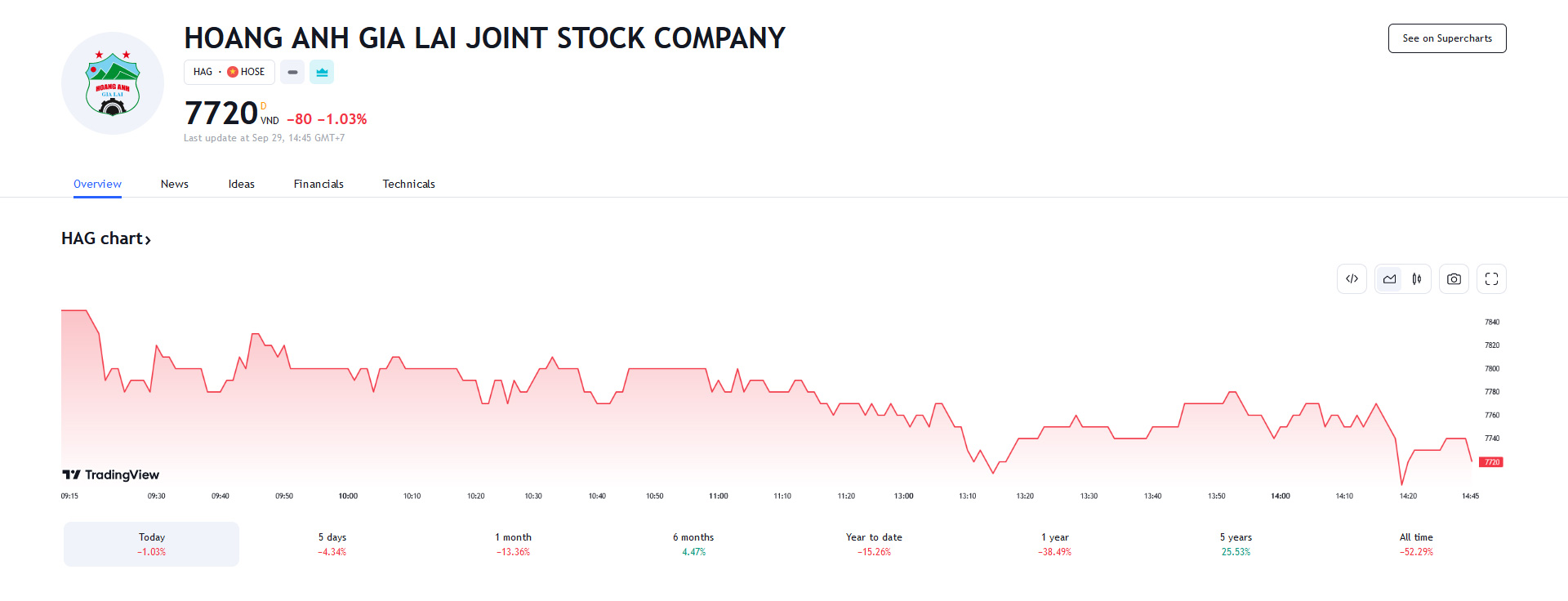1568x601 pixels.
Task: Click the embed code icon above chart
Action: 1352,279
